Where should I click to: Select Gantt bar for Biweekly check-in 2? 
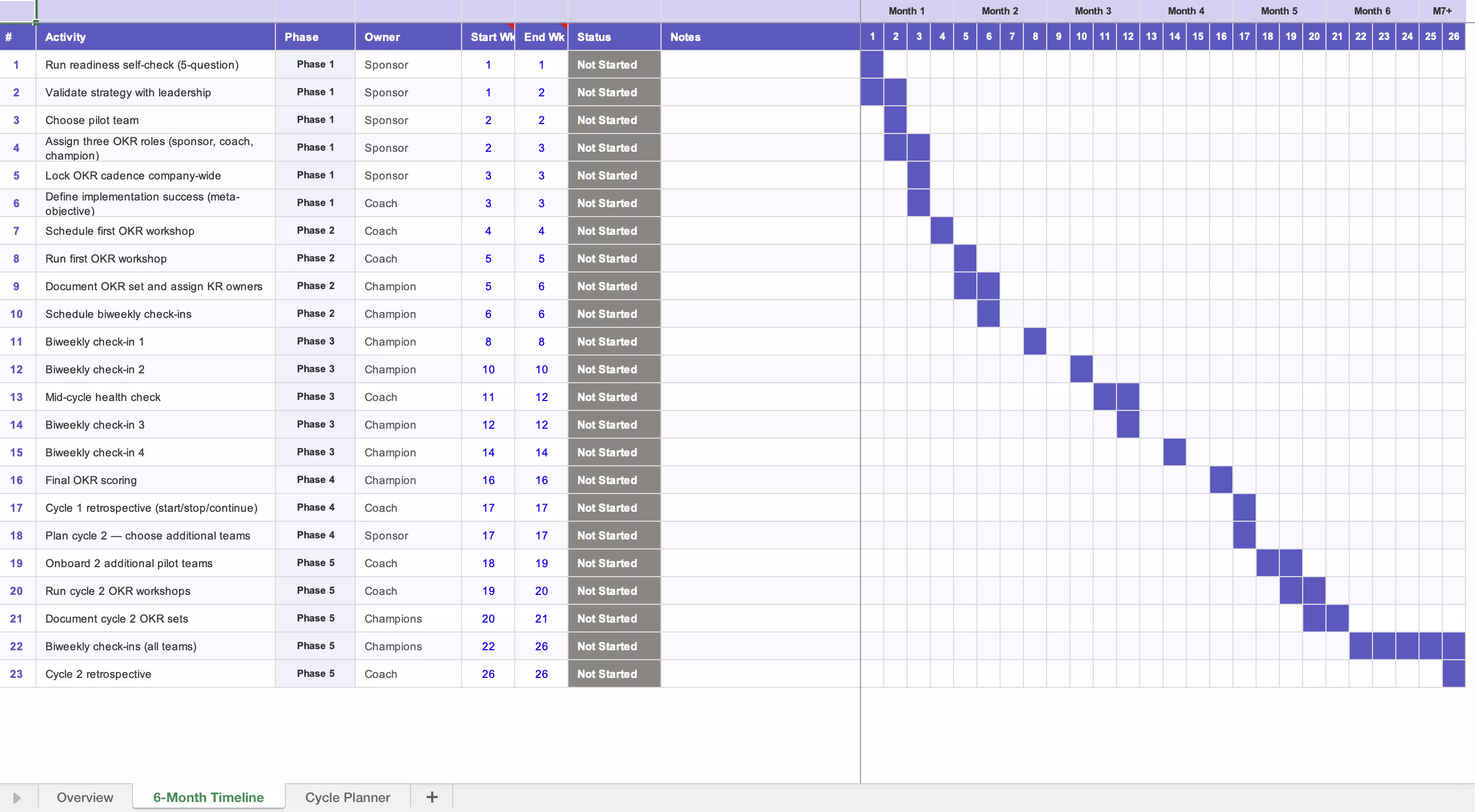[x=1081, y=369]
